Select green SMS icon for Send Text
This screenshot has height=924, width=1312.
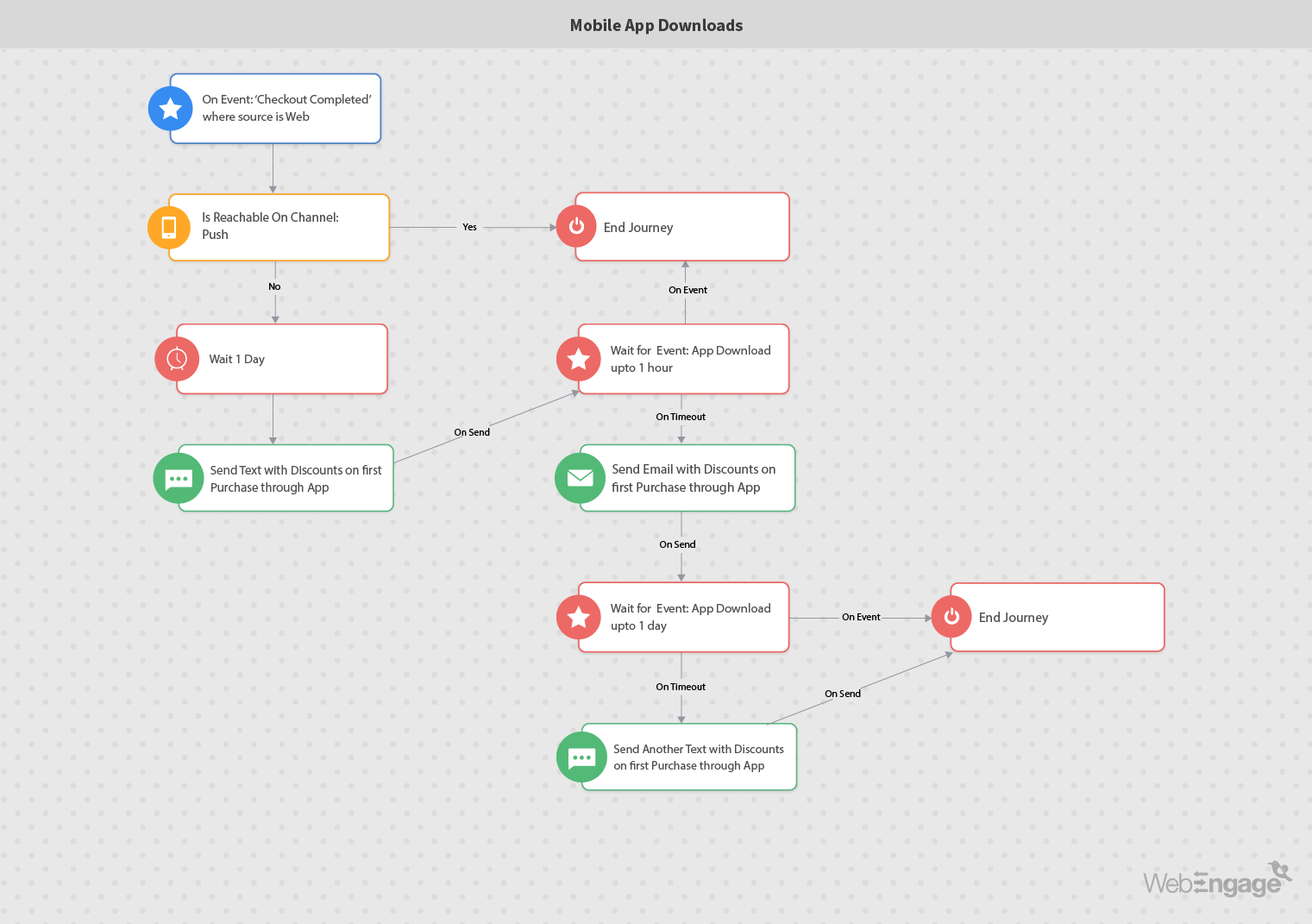(x=179, y=478)
